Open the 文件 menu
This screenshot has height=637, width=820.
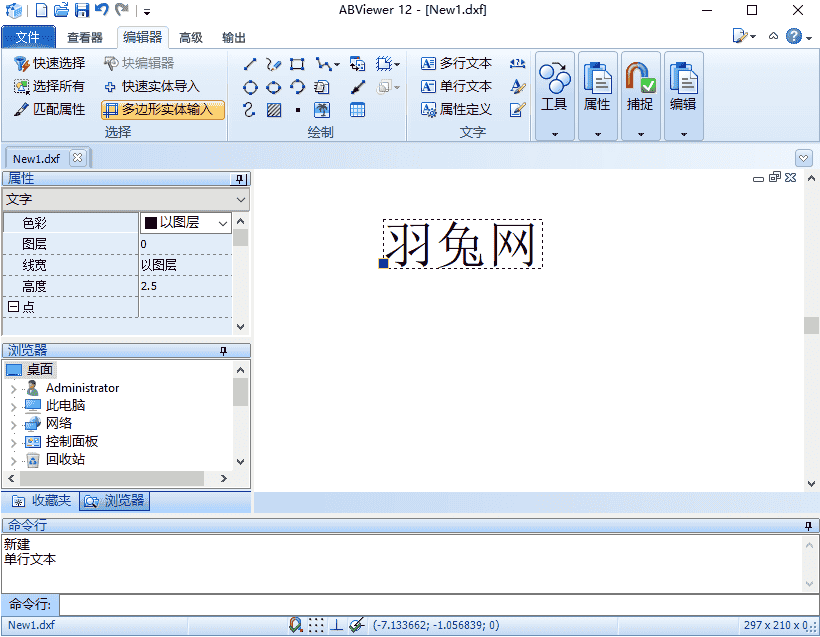tap(29, 37)
